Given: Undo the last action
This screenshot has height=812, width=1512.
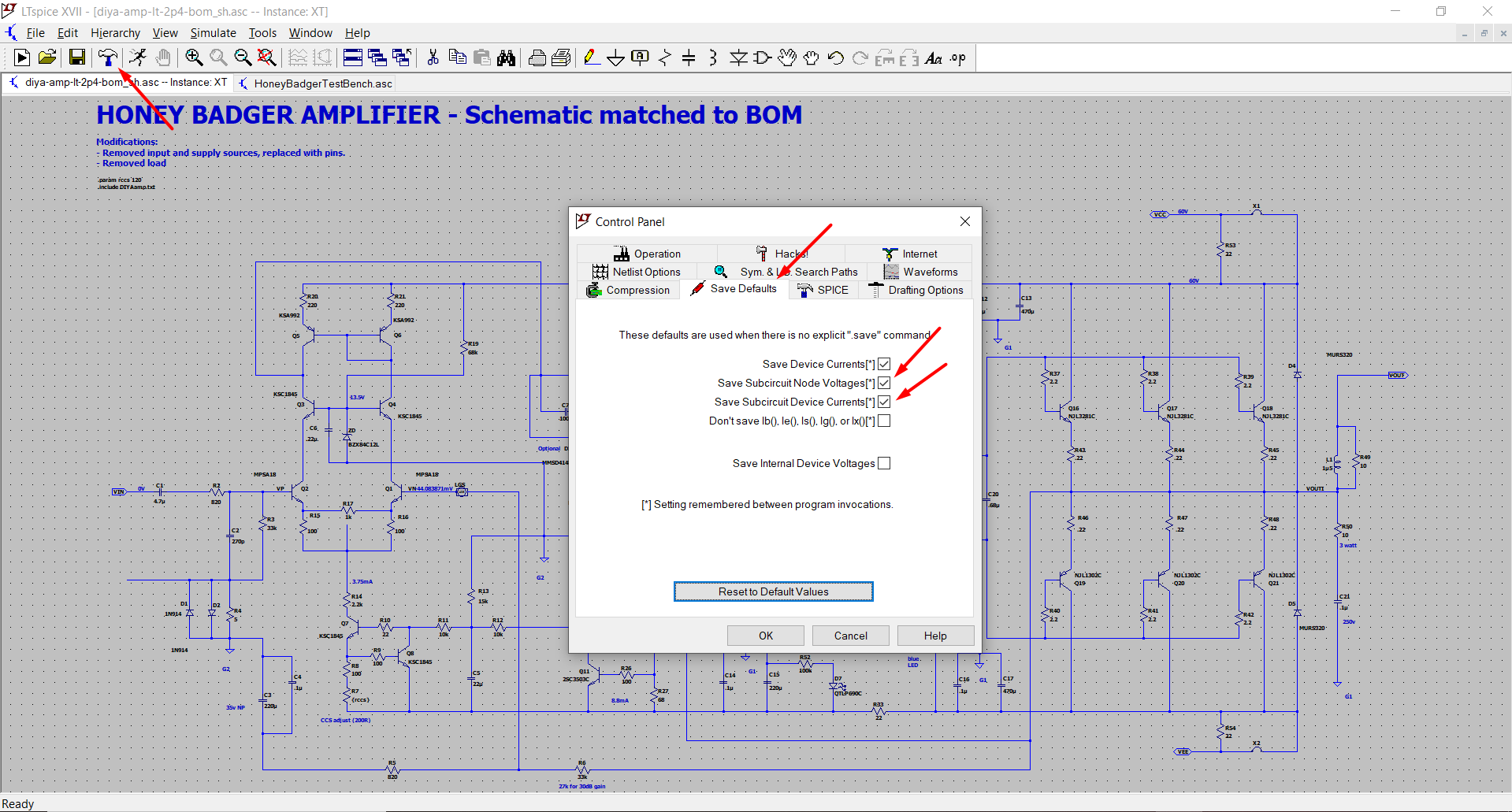Looking at the screenshot, I should (836, 57).
